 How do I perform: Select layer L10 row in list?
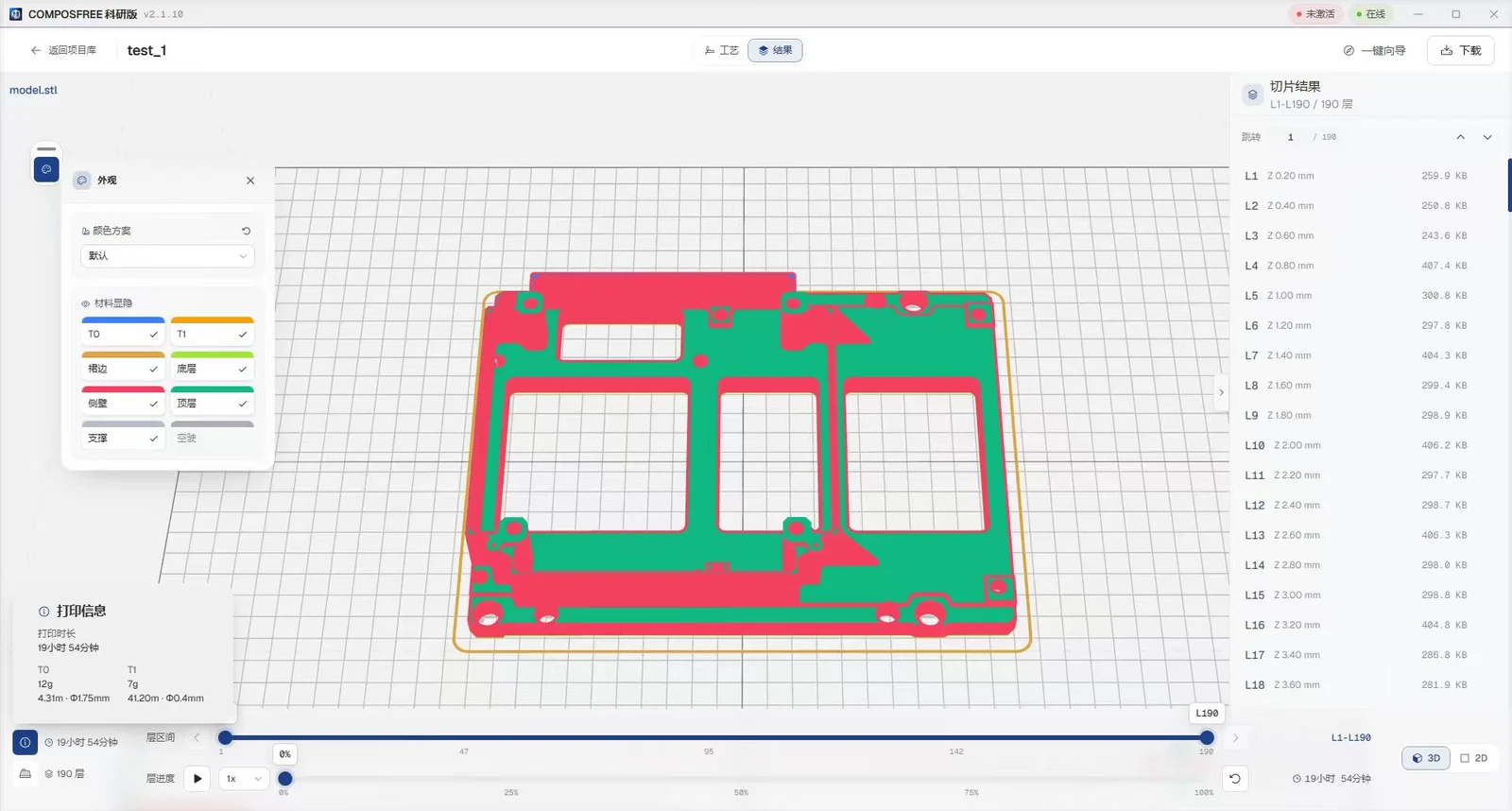tap(1356, 445)
